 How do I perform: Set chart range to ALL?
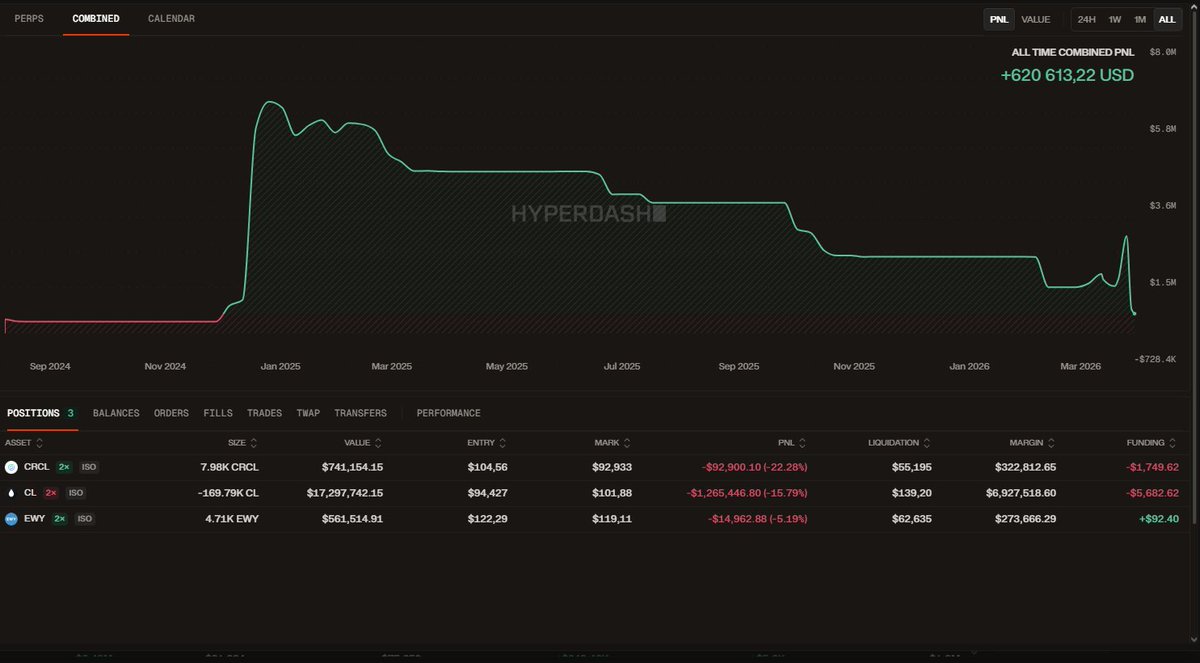tap(1166, 19)
